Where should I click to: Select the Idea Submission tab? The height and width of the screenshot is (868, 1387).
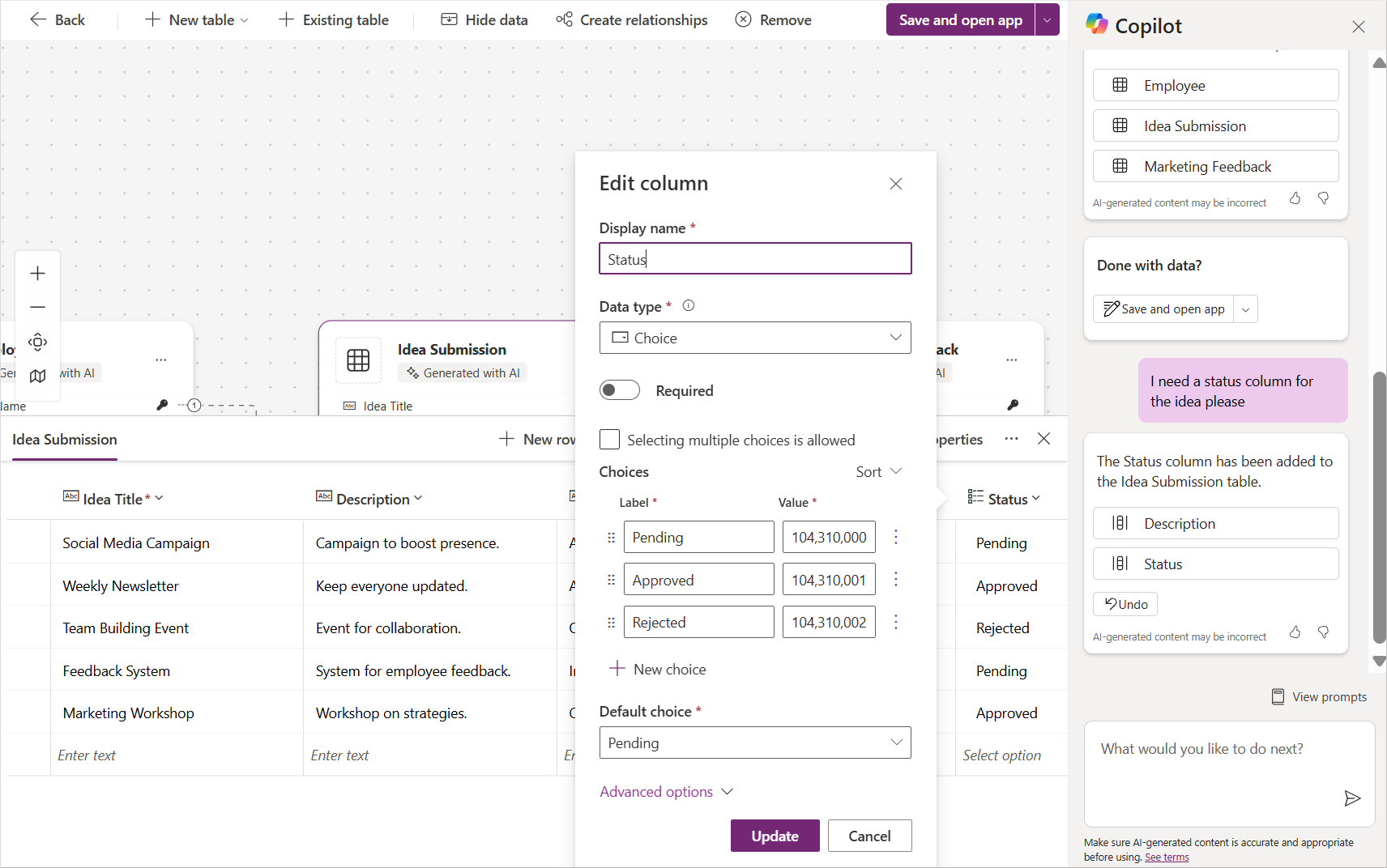tap(65, 440)
